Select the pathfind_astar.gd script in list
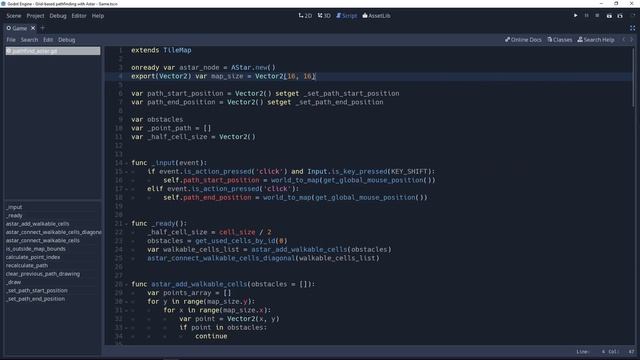Image resolution: width=640 pixels, height=360 pixels. click(x=53, y=51)
